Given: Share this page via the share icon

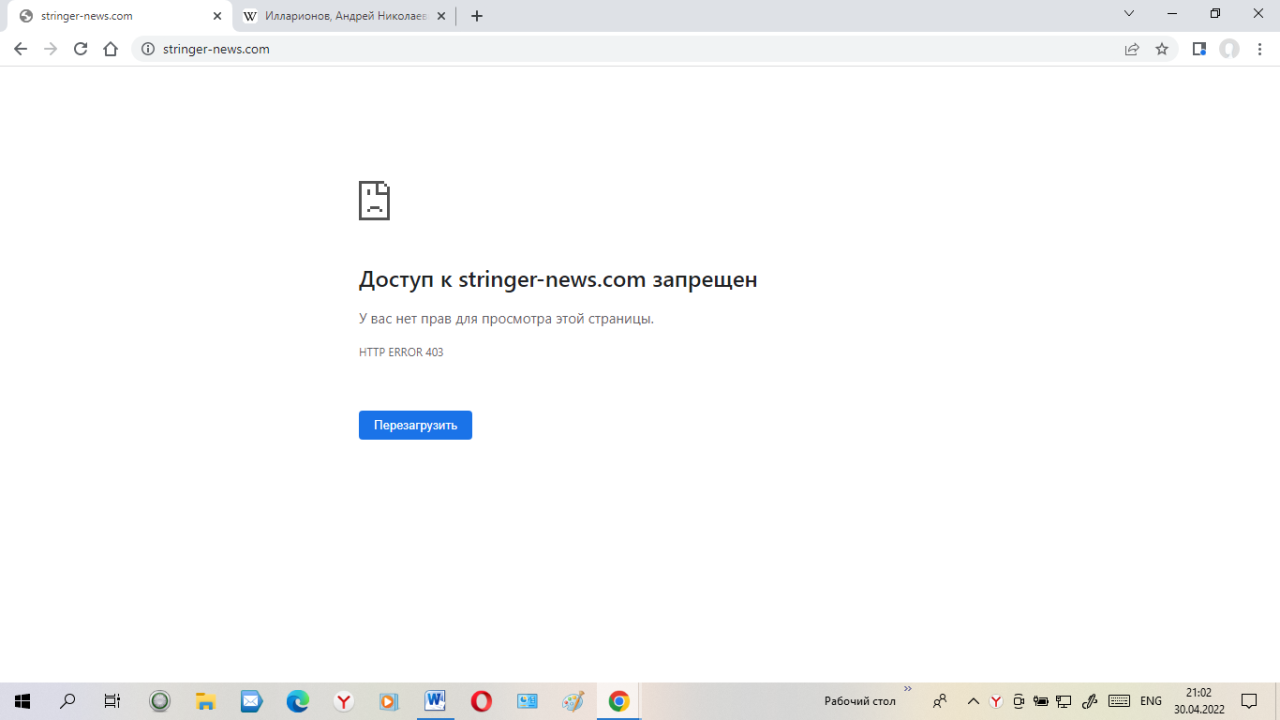Looking at the screenshot, I should point(1132,49).
